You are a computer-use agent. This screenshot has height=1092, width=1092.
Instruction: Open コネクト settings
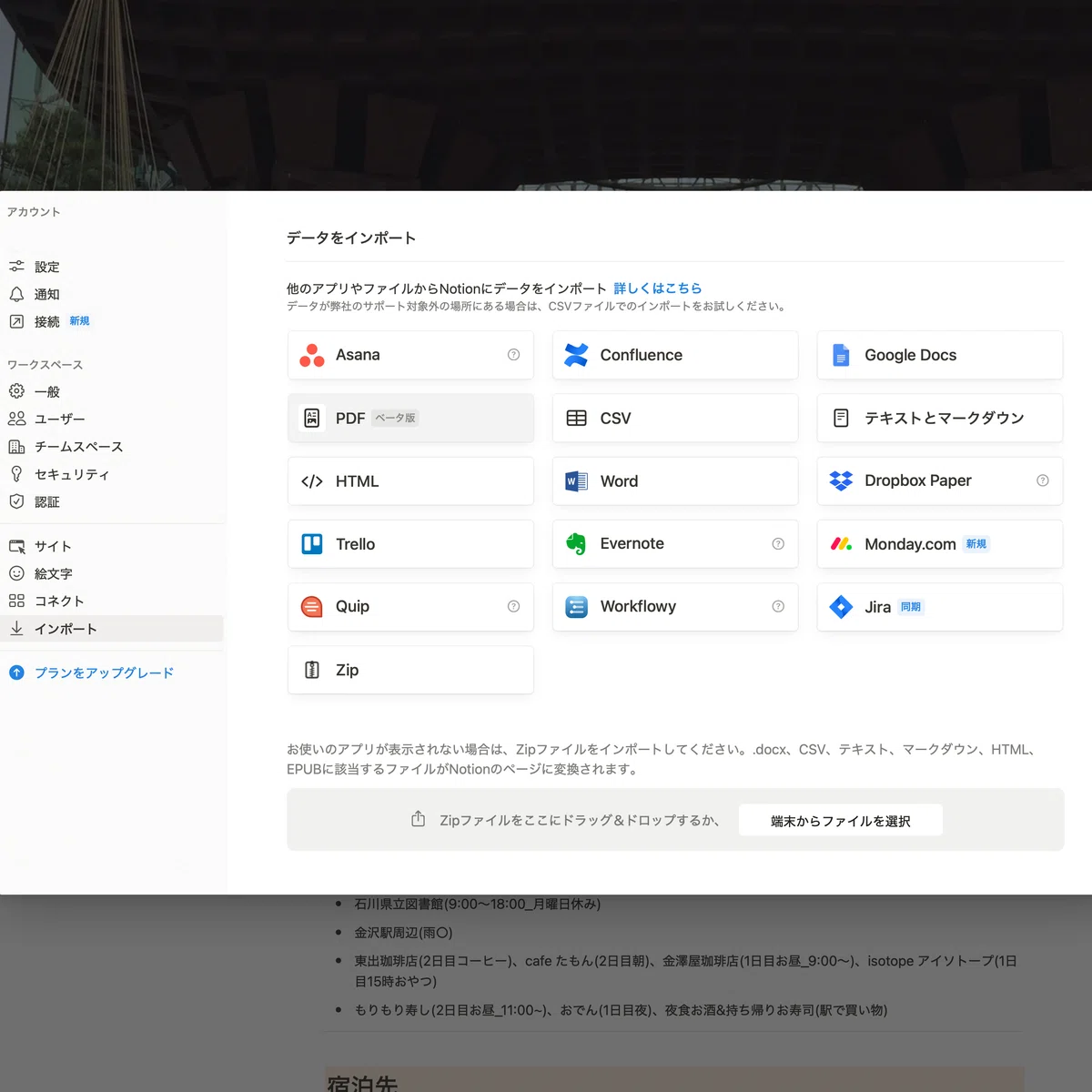[111, 601]
